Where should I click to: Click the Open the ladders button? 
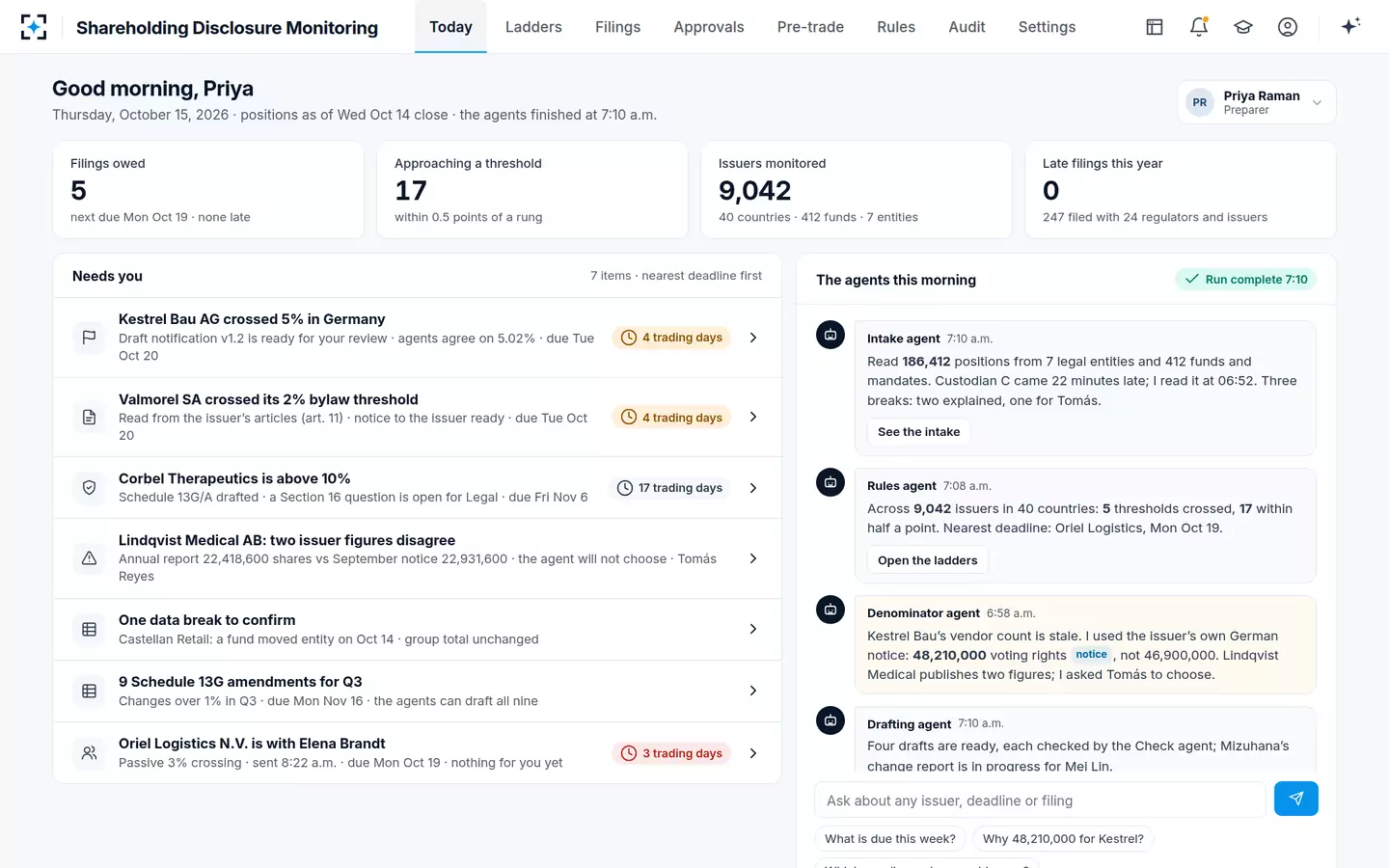click(927, 560)
